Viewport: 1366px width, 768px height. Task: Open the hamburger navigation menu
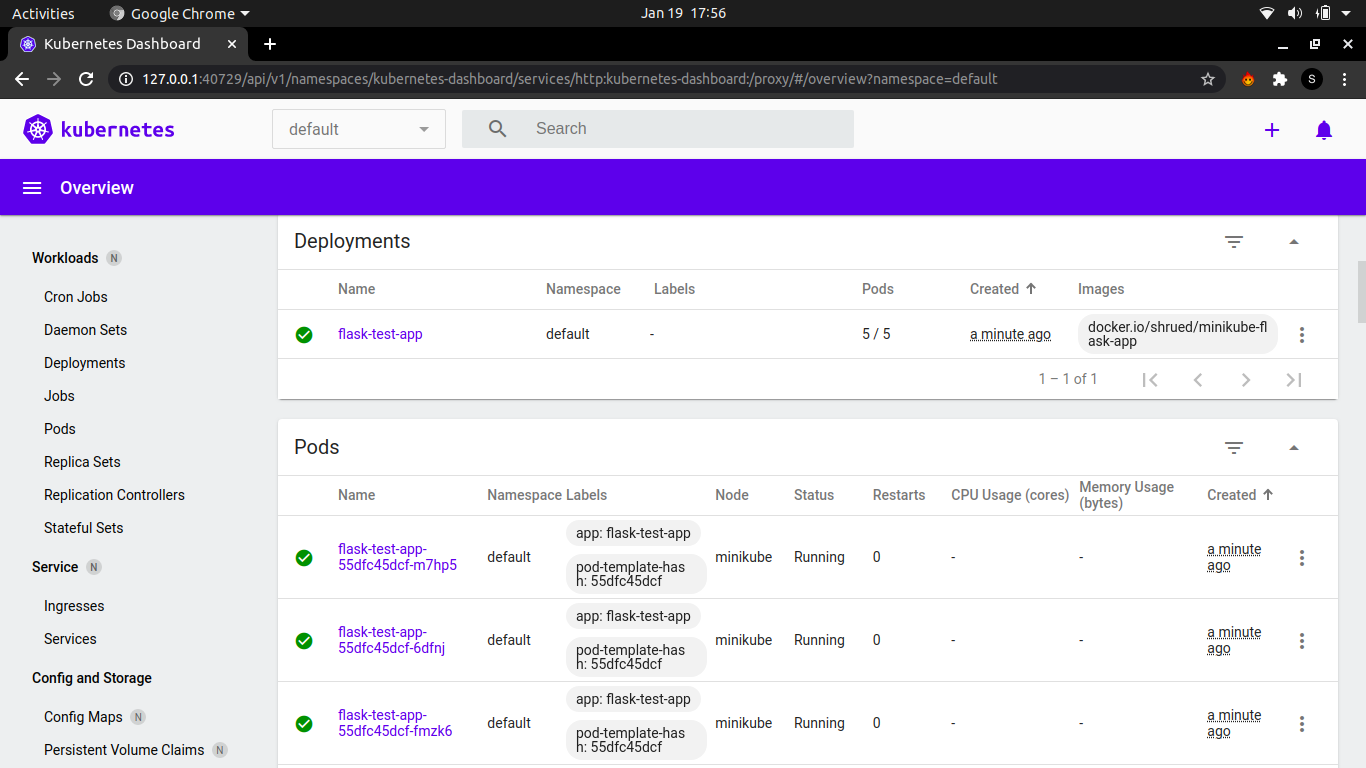coord(31,187)
